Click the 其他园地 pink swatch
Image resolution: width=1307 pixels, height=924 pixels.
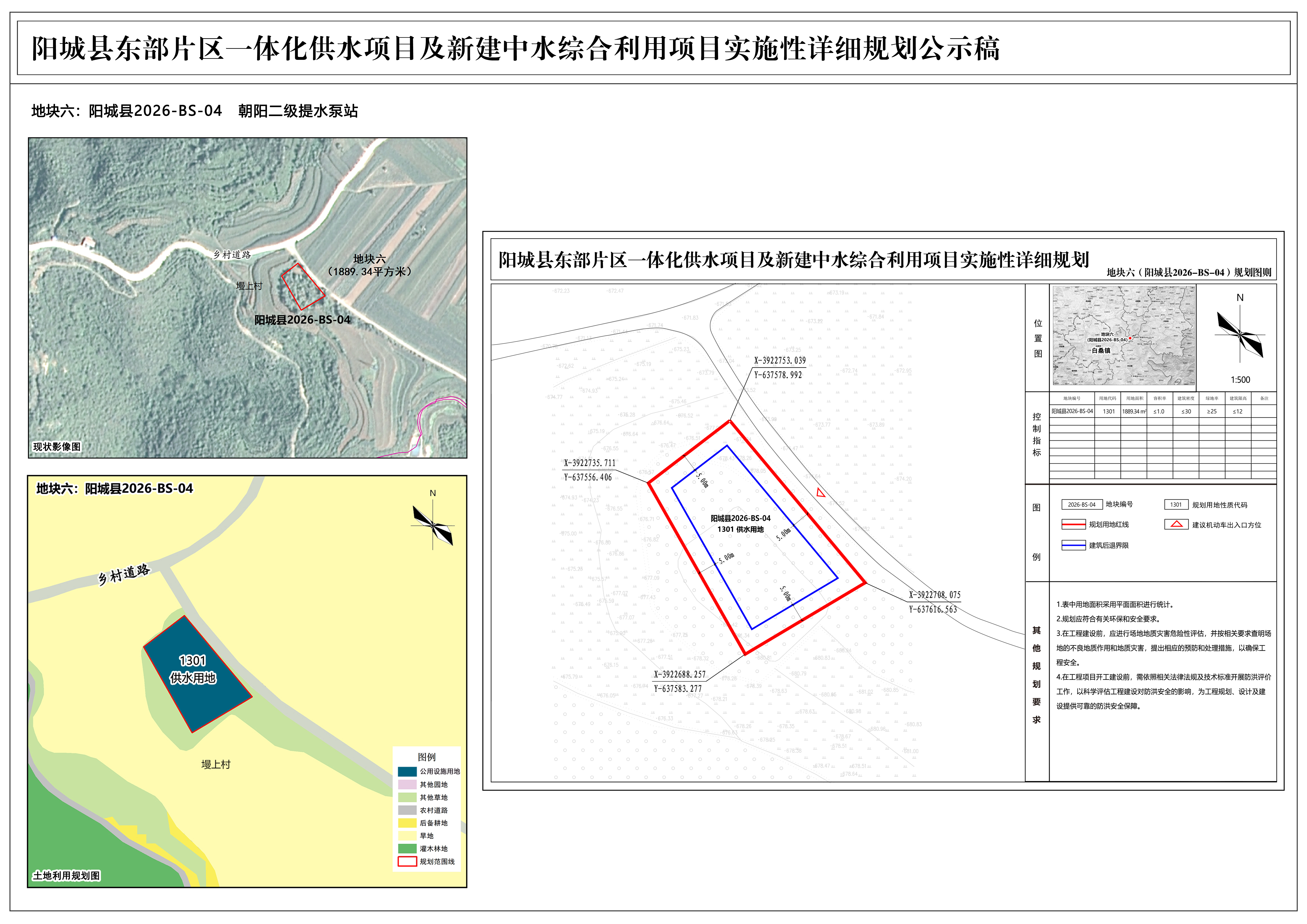(407, 784)
